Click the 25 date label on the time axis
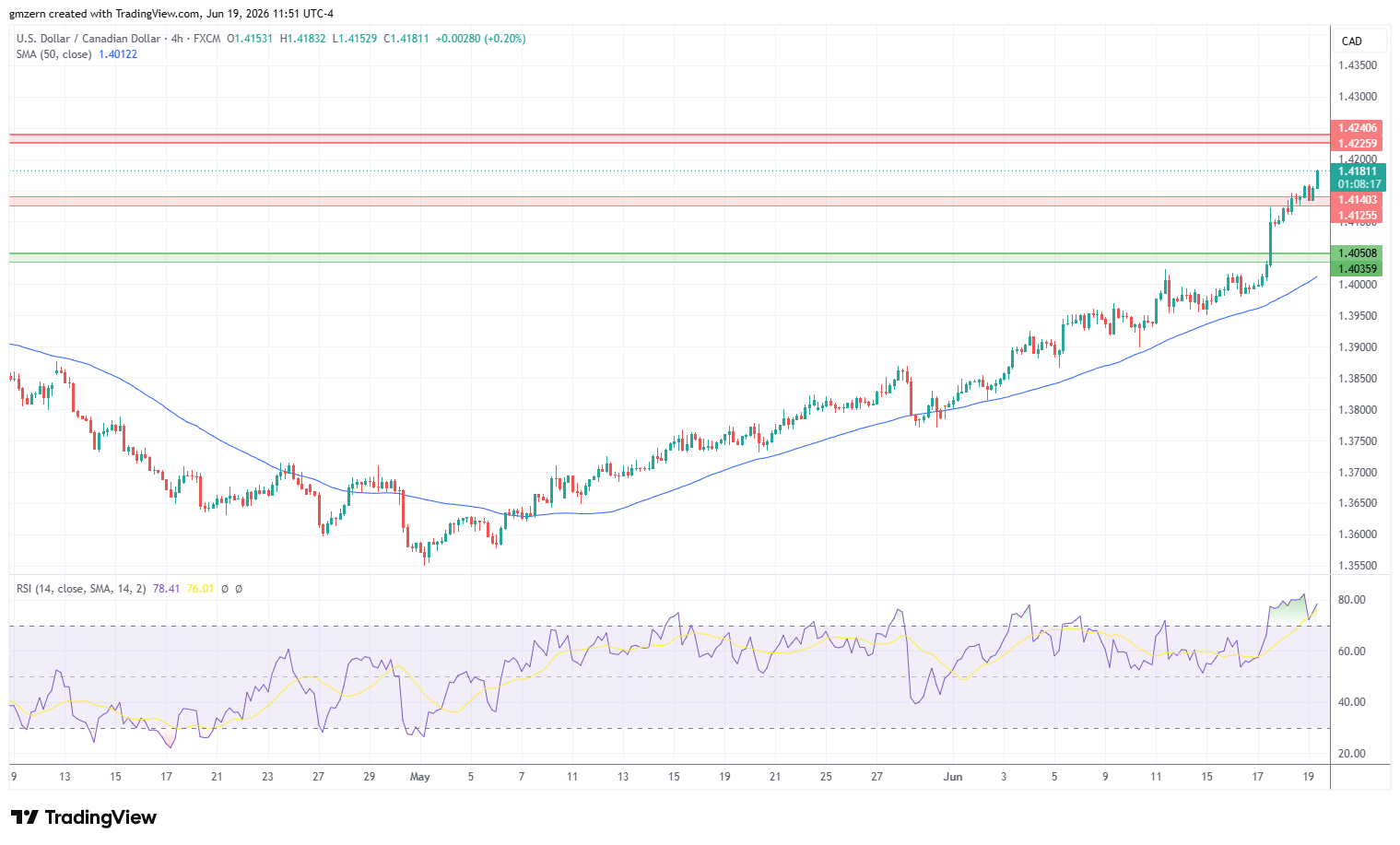Image resolution: width=1400 pixels, height=845 pixels. point(826,777)
